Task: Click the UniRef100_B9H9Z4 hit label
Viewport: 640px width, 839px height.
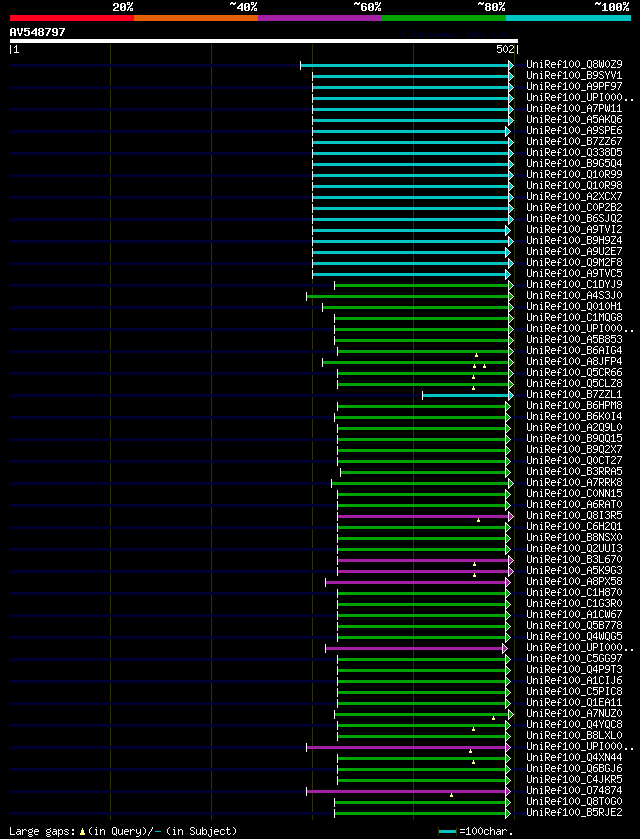Action: (574, 241)
